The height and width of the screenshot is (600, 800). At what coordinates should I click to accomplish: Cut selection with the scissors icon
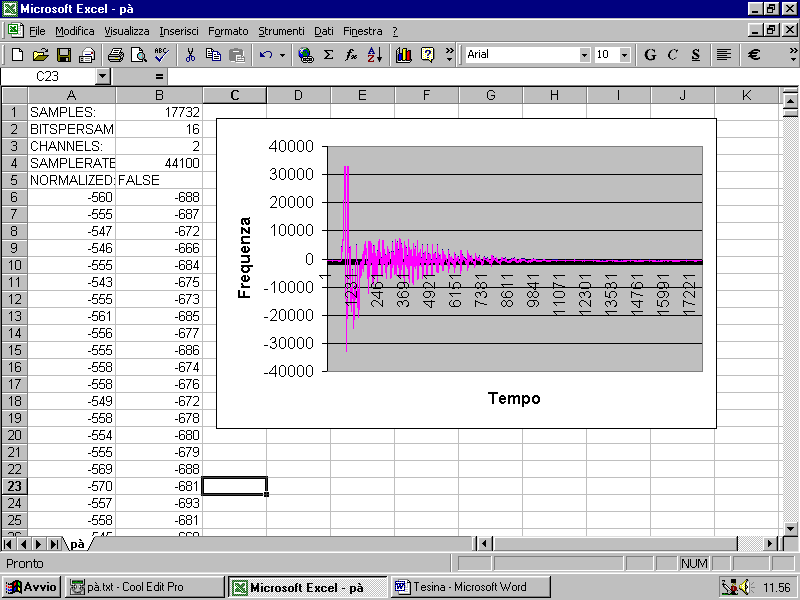pos(190,55)
